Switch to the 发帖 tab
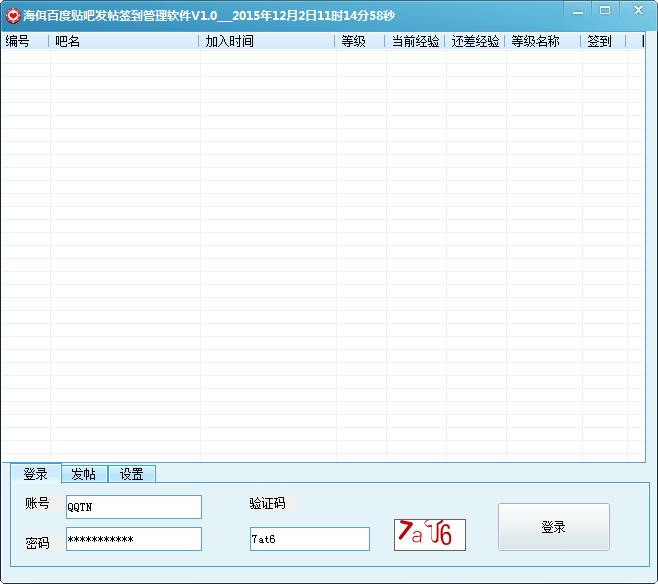Image resolution: width=658 pixels, height=584 pixels. (x=83, y=474)
